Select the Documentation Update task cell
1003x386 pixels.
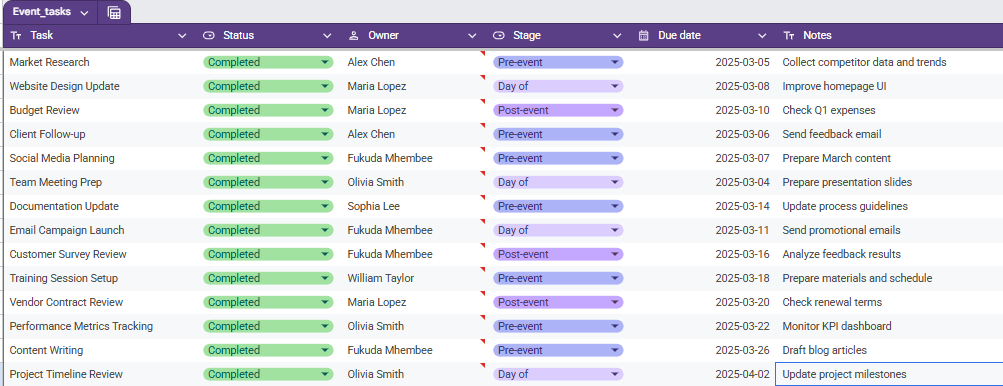click(x=101, y=206)
